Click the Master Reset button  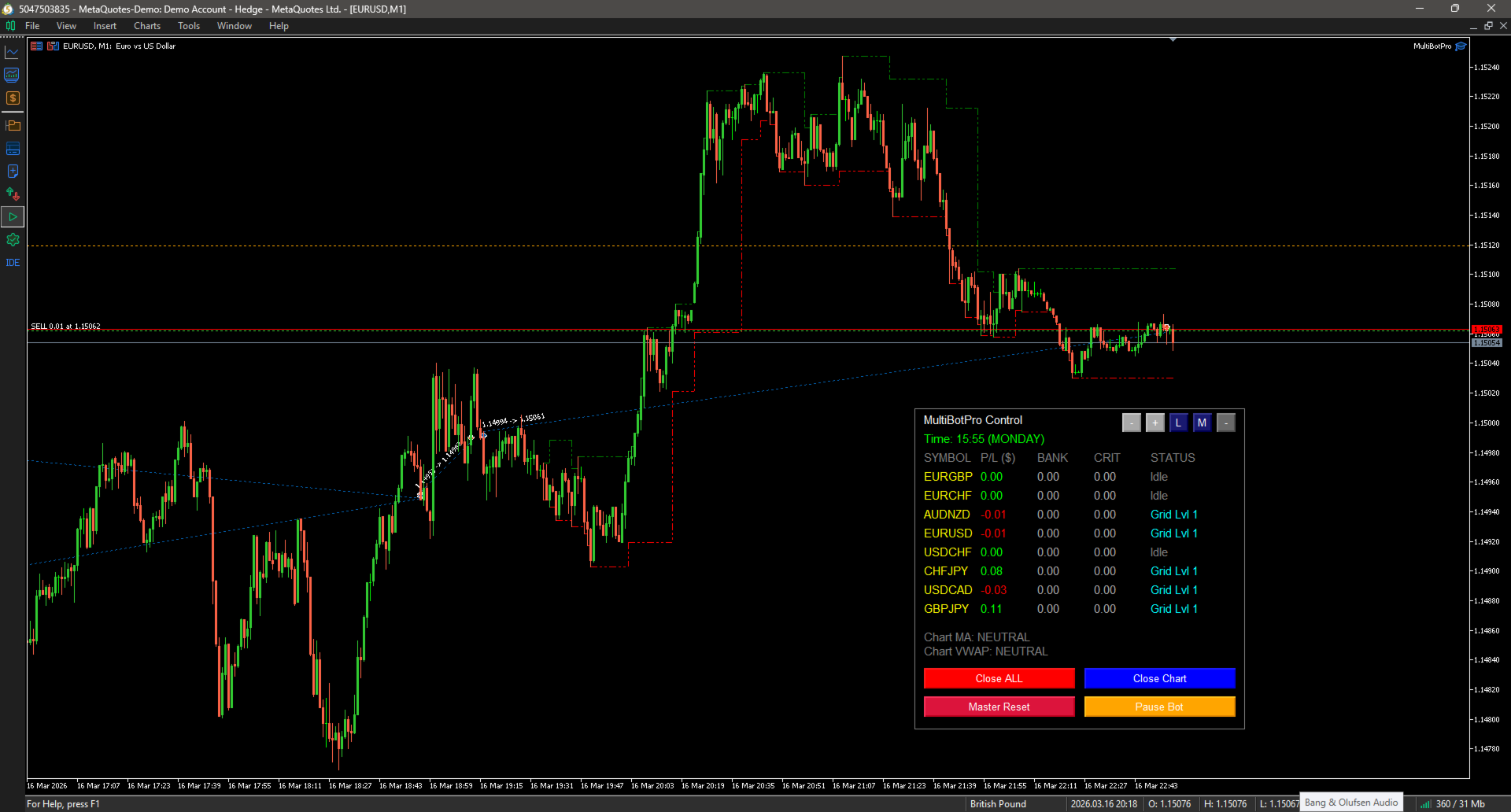[999, 707]
